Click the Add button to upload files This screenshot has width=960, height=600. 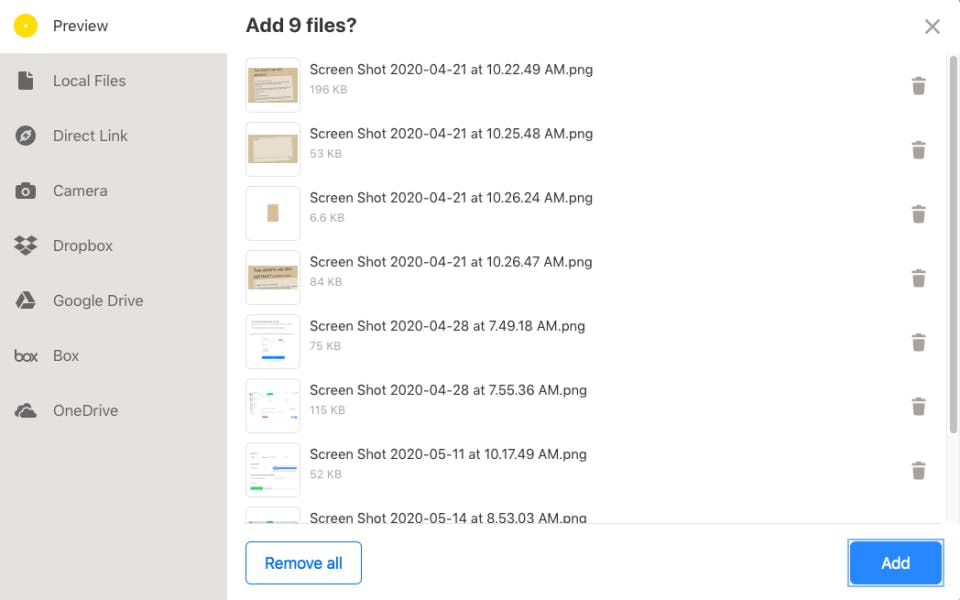(895, 563)
